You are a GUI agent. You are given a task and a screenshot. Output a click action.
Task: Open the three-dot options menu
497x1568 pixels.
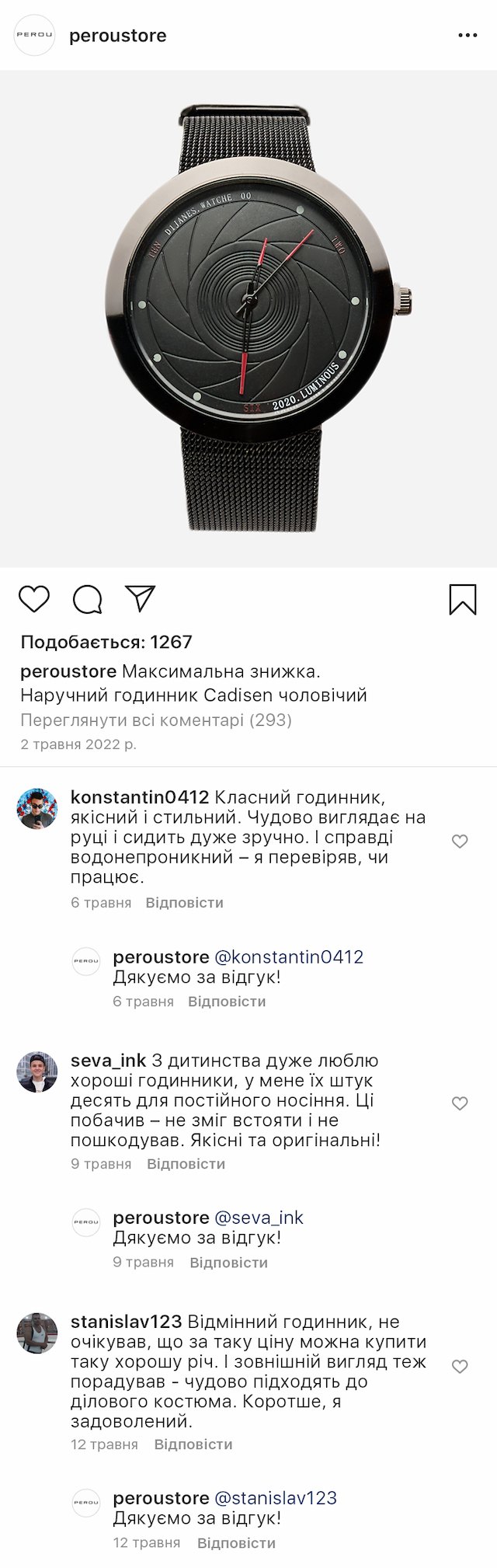tap(467, 36)
